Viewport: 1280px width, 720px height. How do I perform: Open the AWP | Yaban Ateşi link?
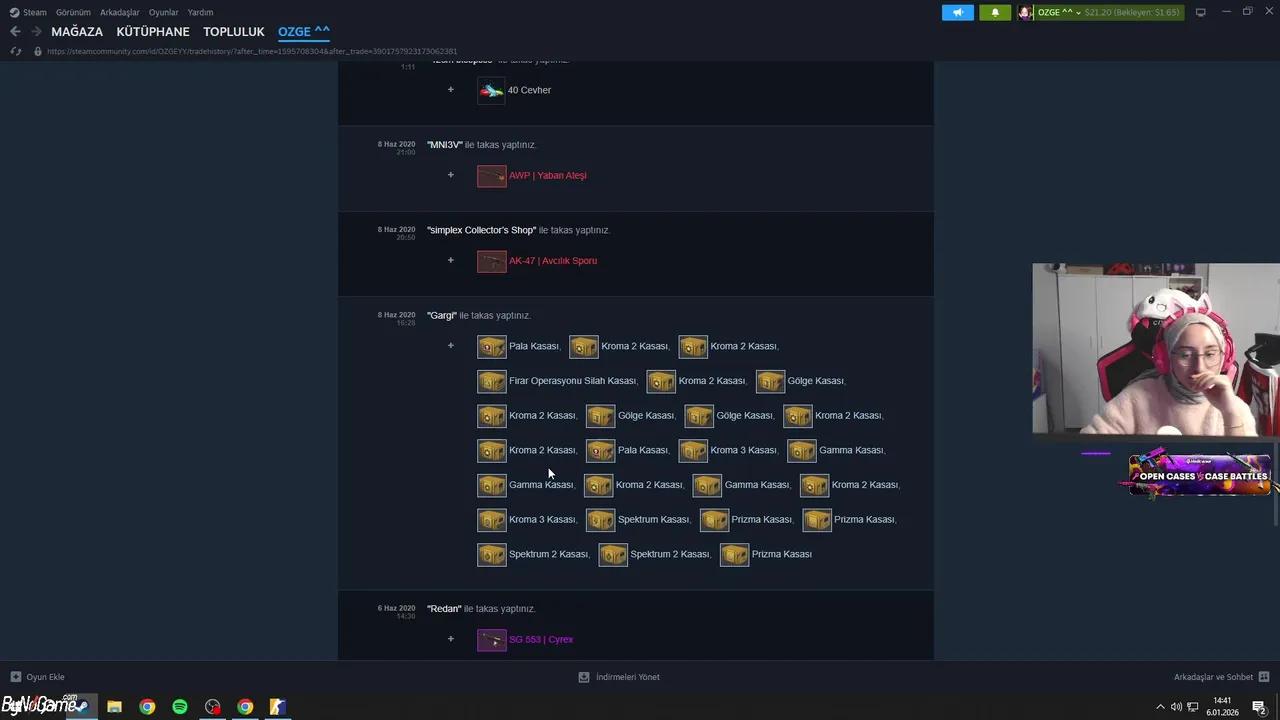pos(548,176)
